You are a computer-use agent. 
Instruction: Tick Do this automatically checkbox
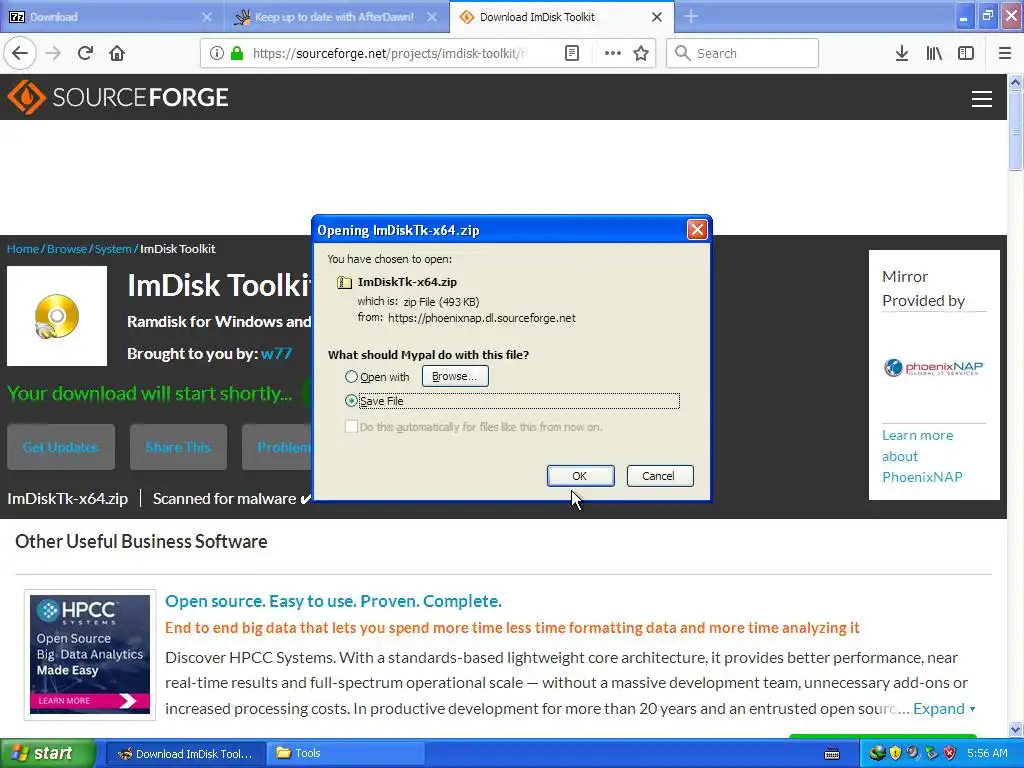pos(351,426)
